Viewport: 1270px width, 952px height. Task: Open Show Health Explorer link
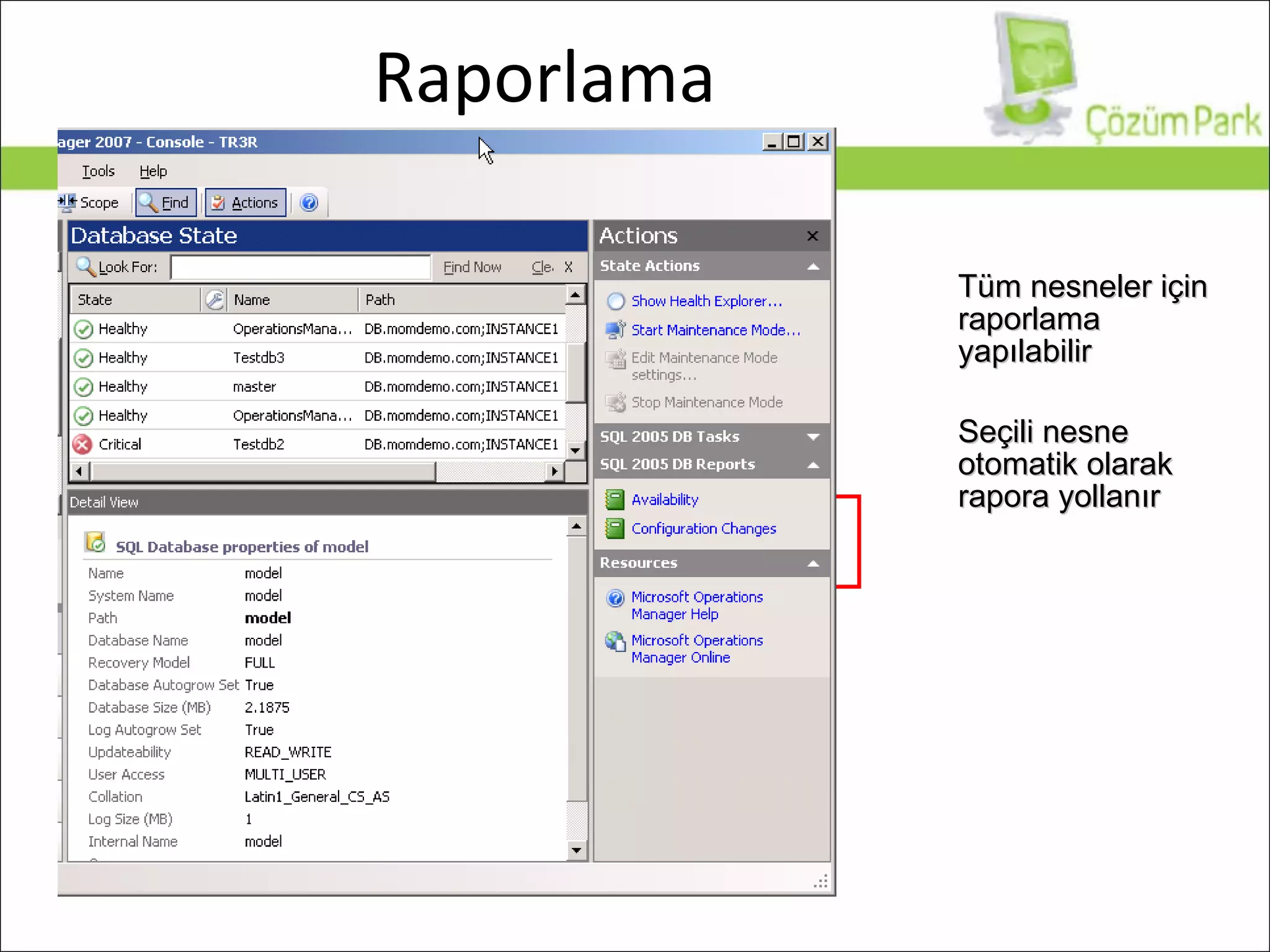coord(706,301)
